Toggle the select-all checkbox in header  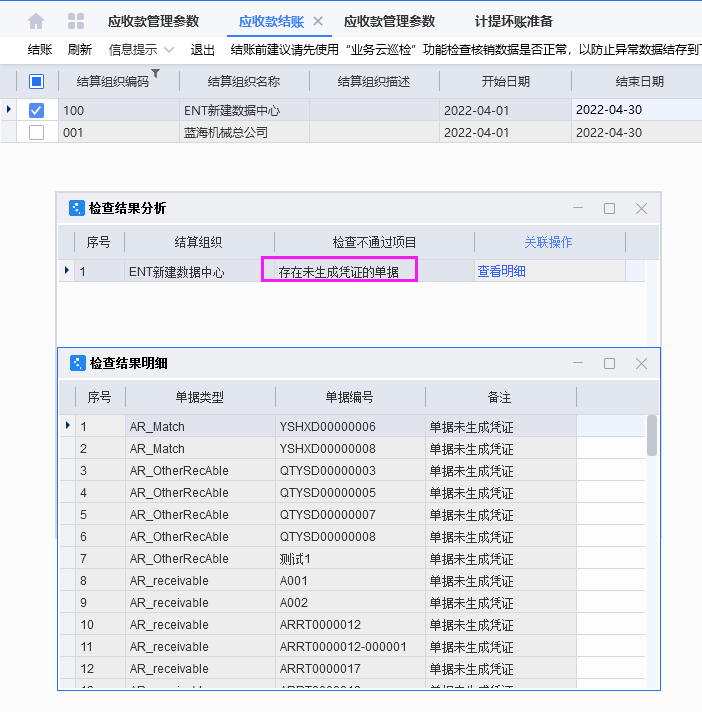(37, 82)
